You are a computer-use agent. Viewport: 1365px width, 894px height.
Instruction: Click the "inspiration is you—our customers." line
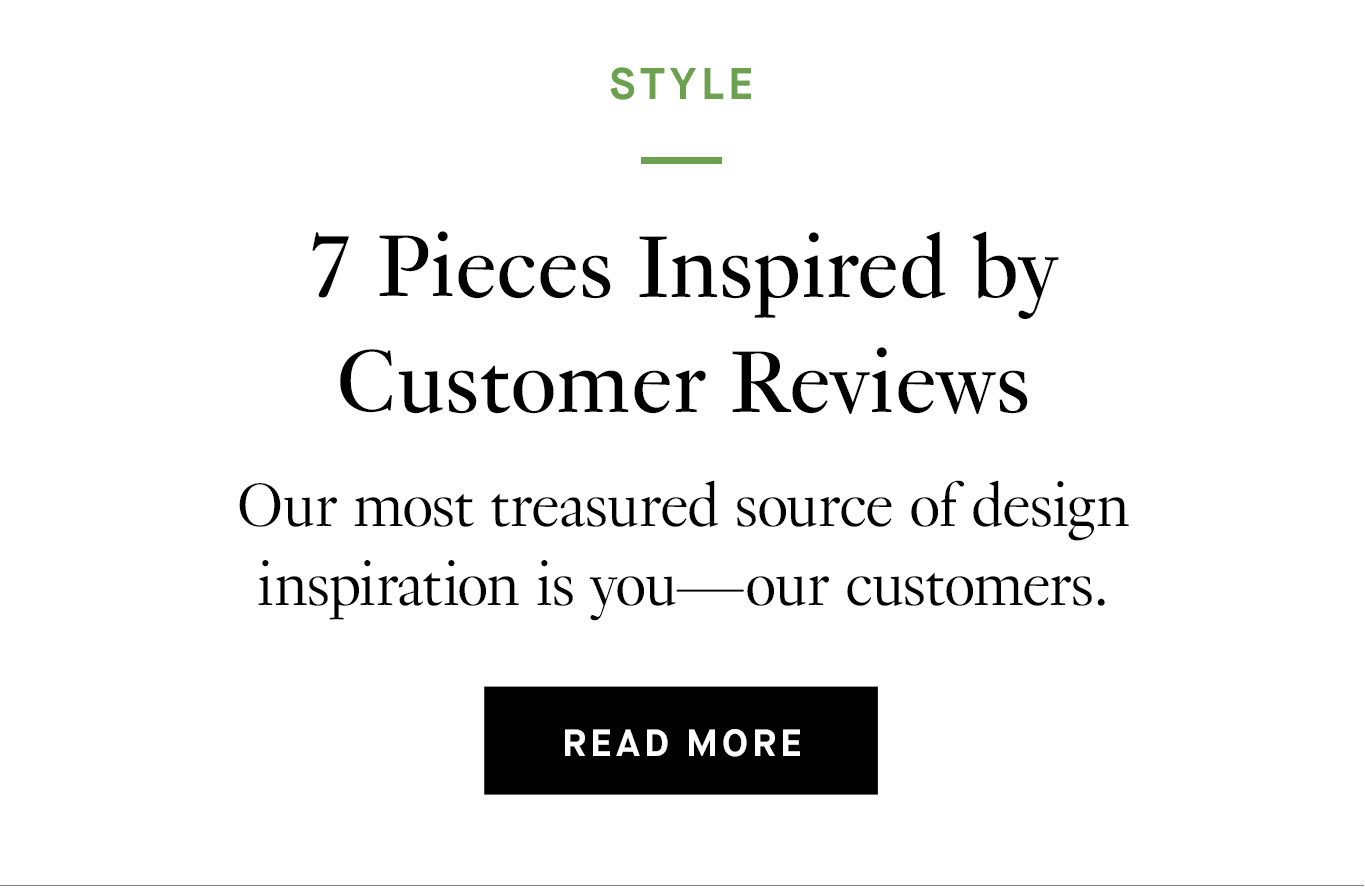point(683,587)
